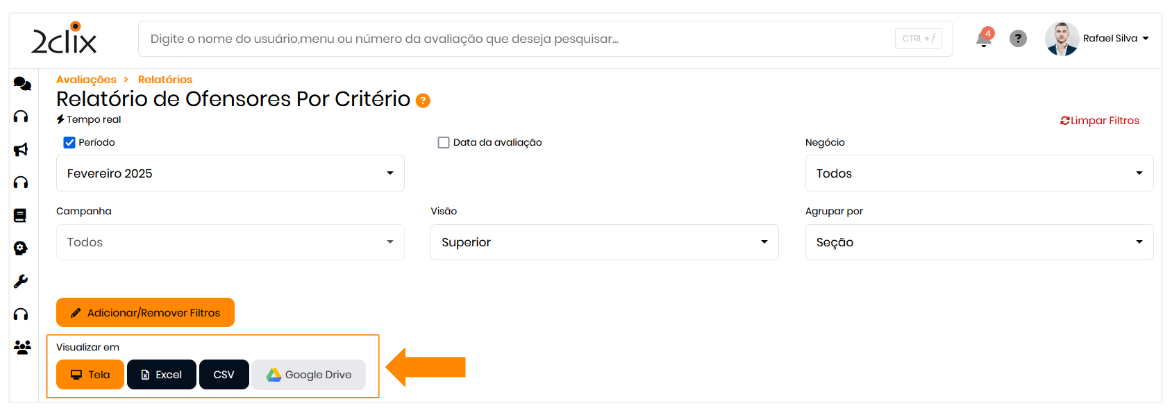Open the users group sidebar icon
1174x413 pixels.
(21, 347)
